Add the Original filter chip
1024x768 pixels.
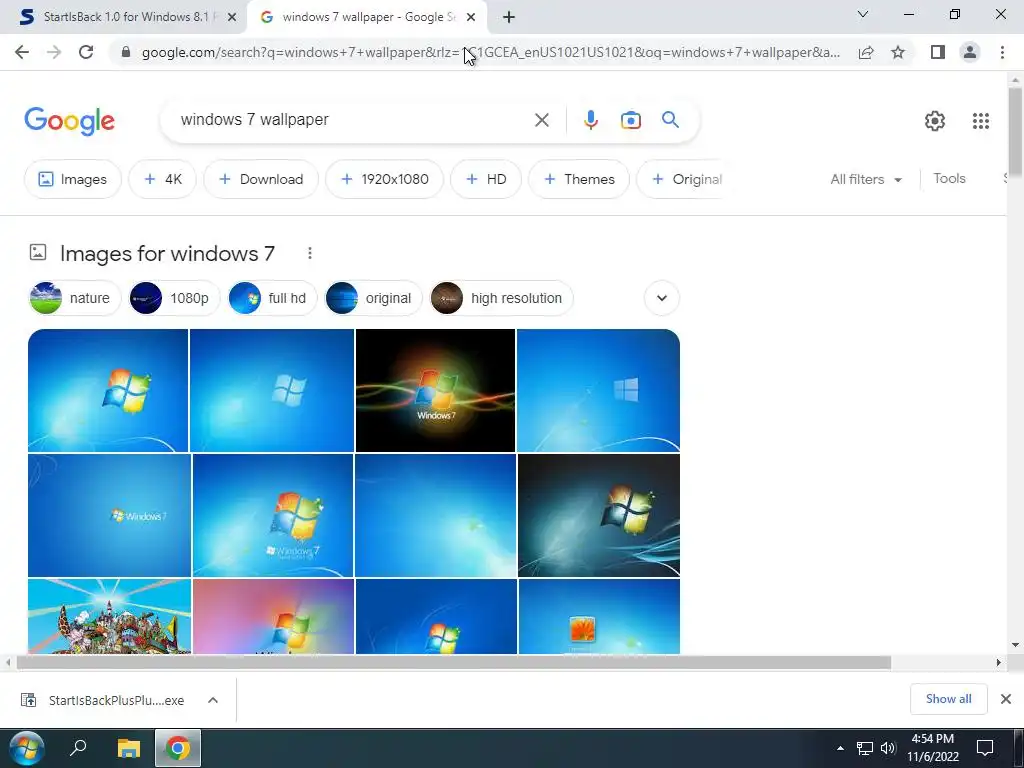coord(679,179)
